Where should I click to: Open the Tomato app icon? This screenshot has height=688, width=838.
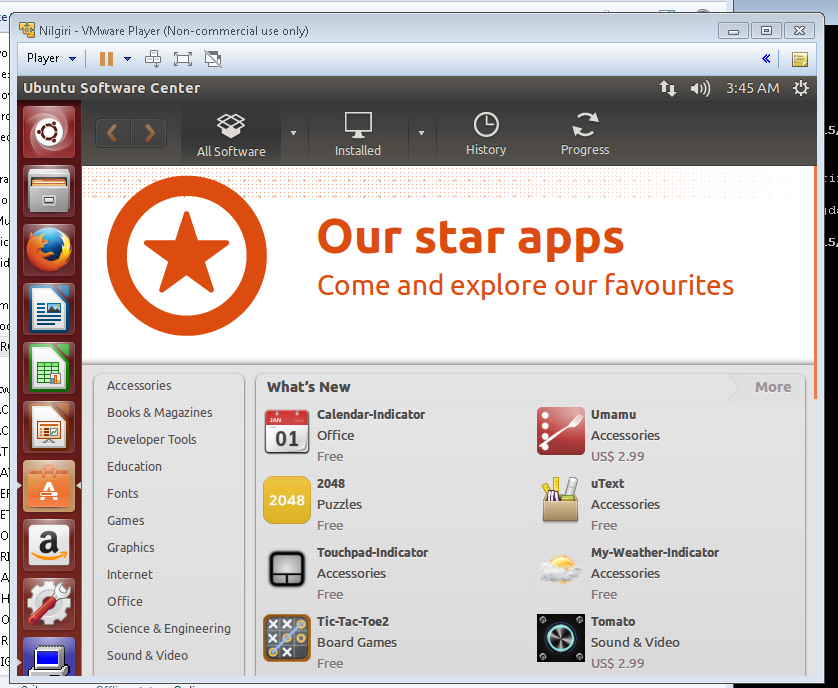point(561,638)
